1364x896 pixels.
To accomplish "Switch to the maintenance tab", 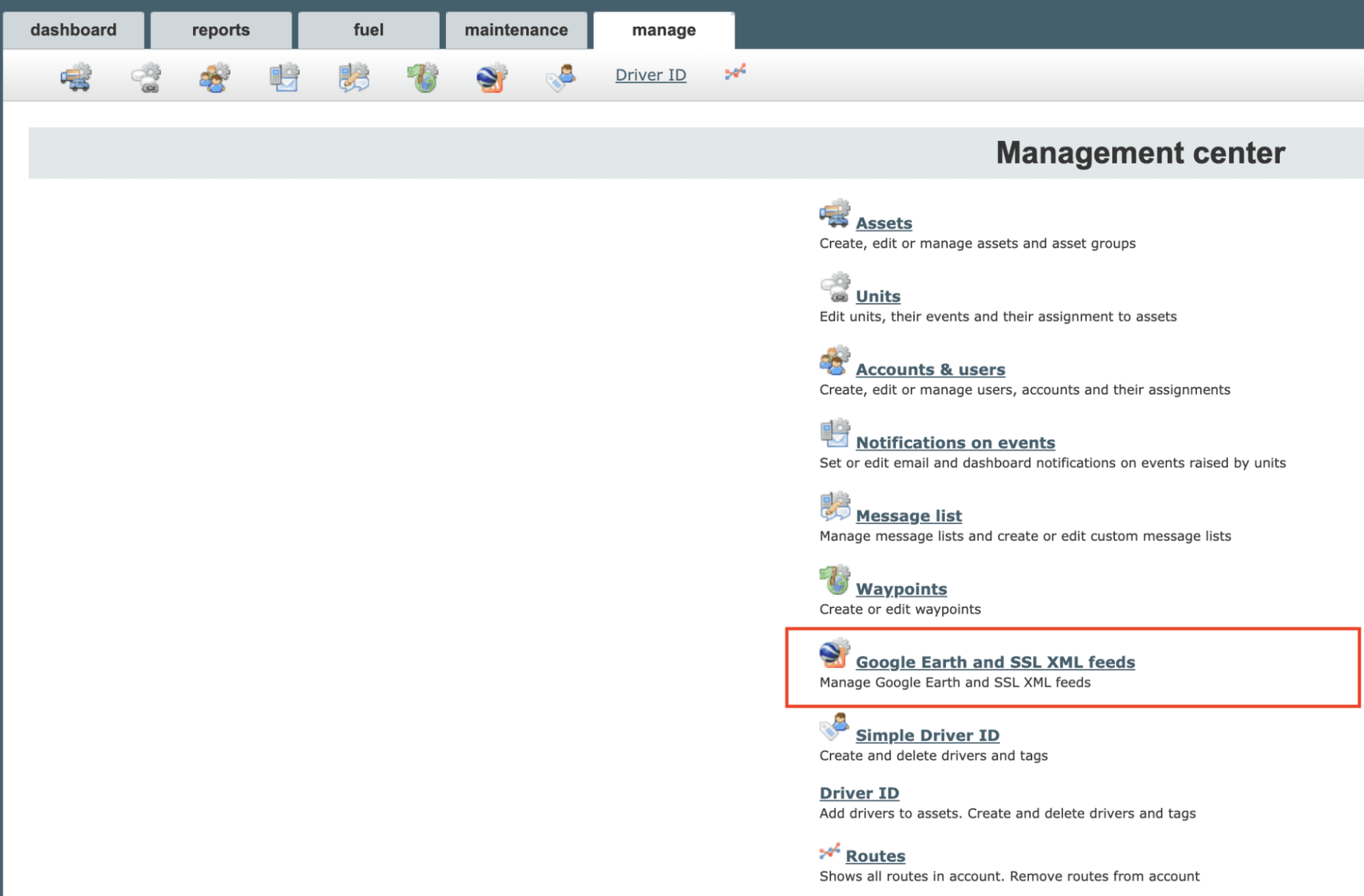I will [x=516, y=29].
